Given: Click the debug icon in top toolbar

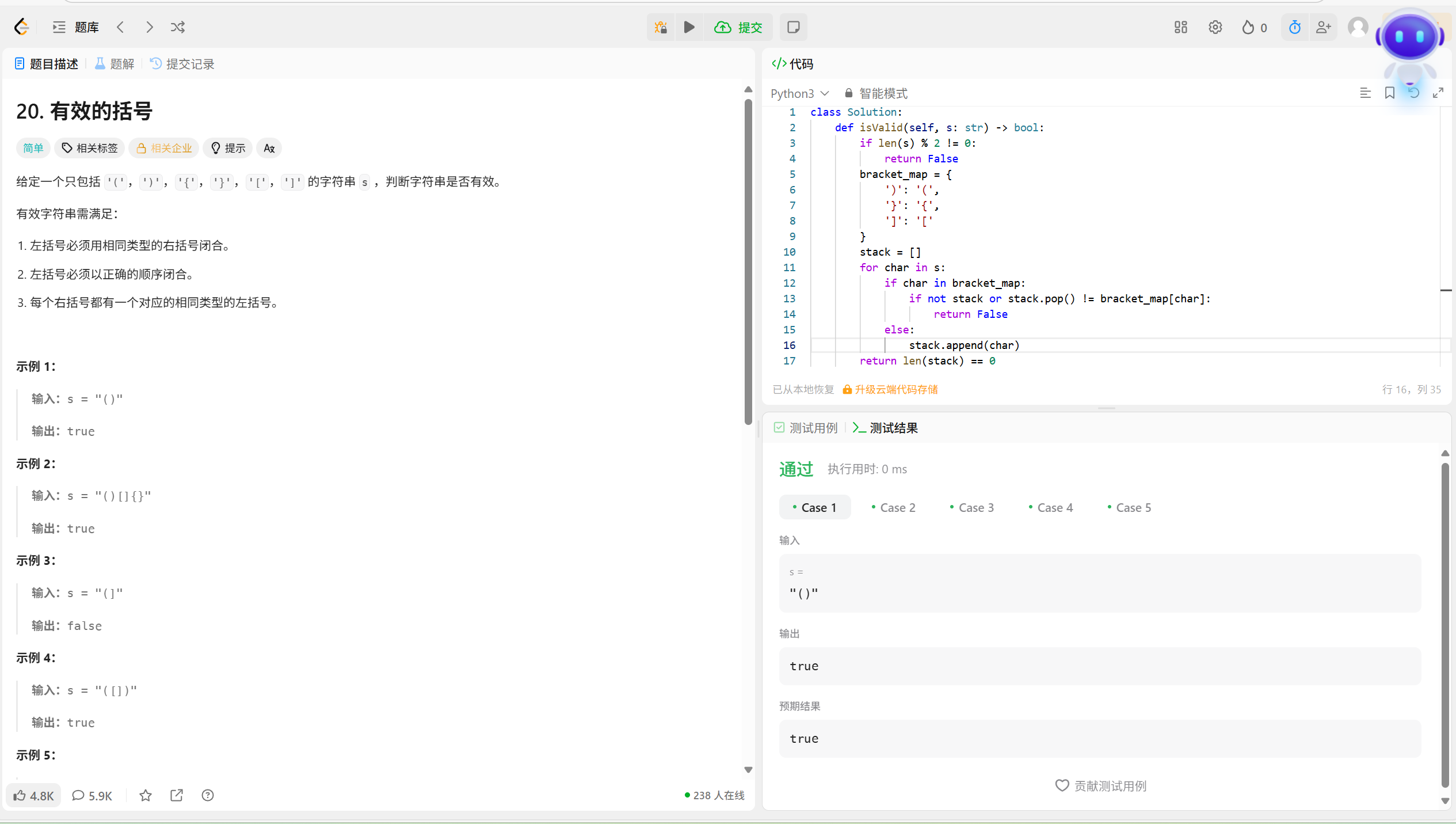Looking at the screenshot, I should point(660,27).
